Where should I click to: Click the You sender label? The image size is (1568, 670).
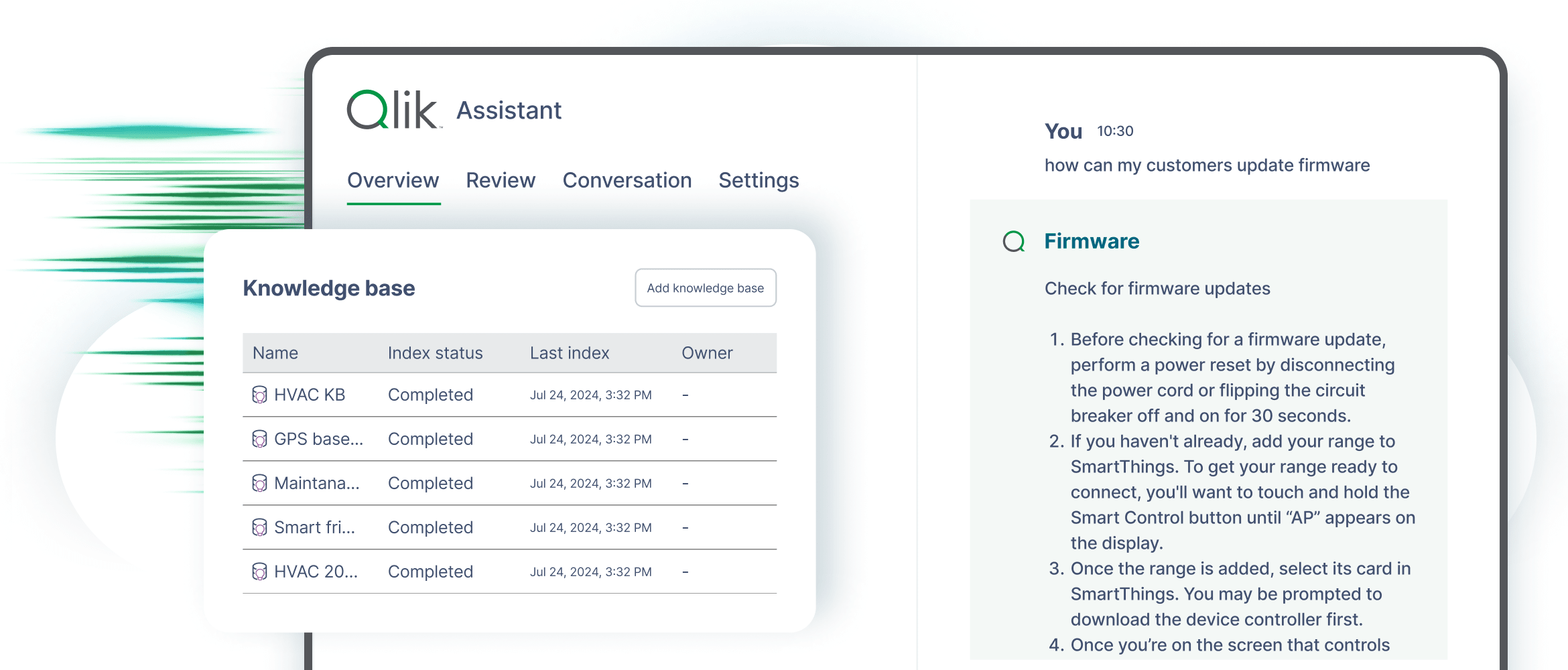coord(1063,131)
